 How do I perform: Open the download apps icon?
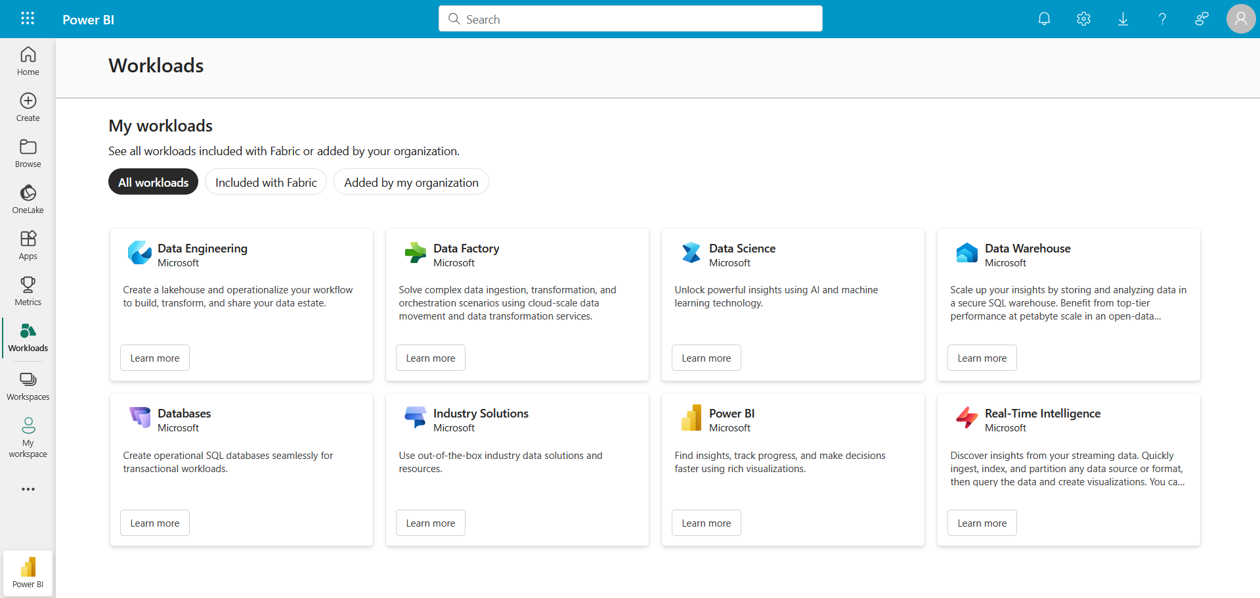(1122, 18)
